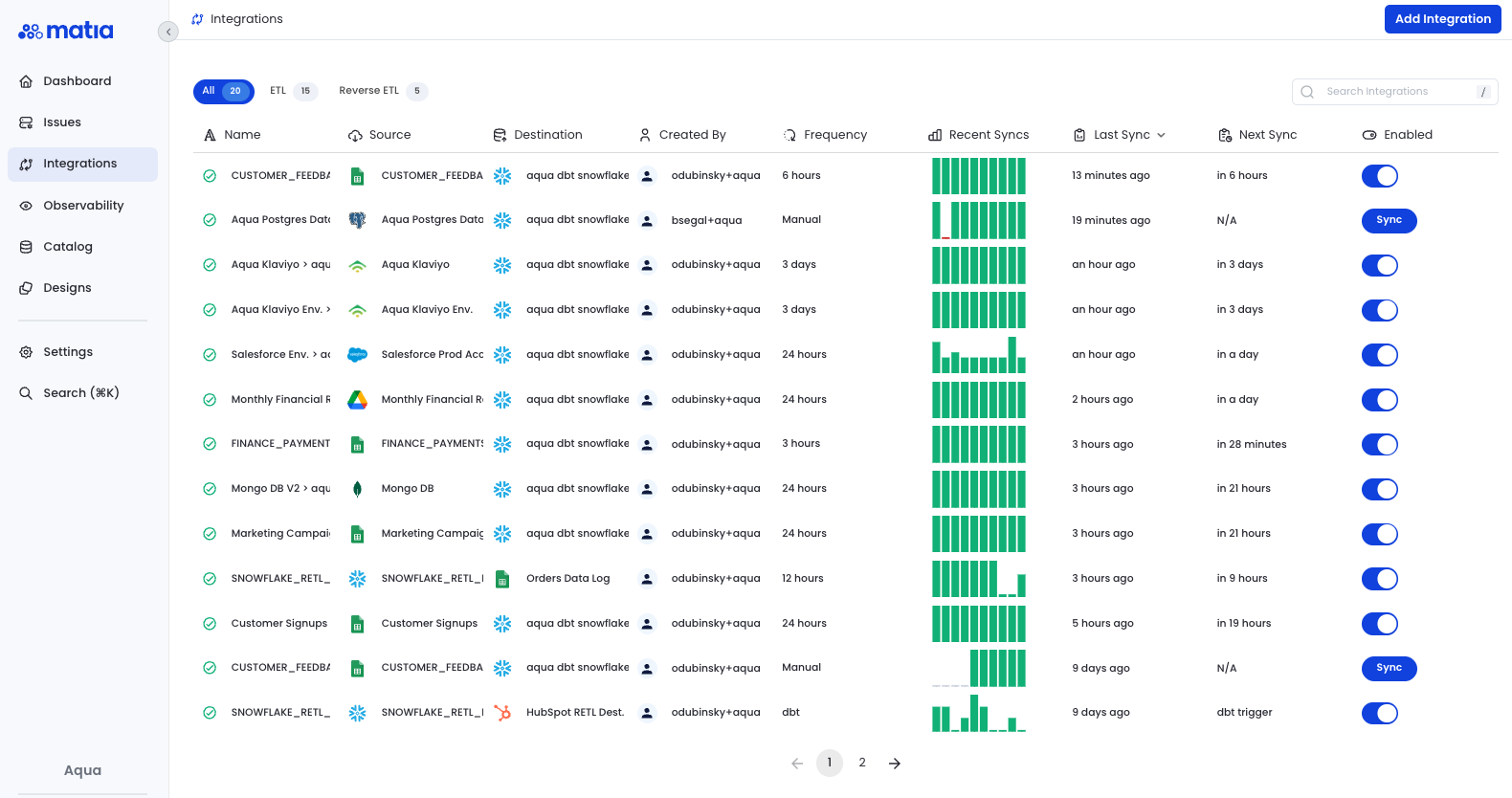Click the Add Integration button
The image size is (1512, 798).
coord(1442,19)
